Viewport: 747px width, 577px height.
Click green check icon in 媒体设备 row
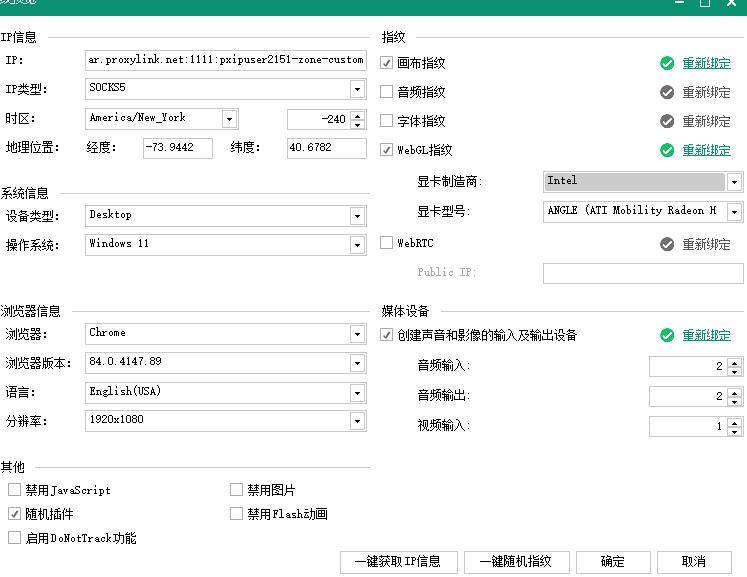[x=667, y=335]
